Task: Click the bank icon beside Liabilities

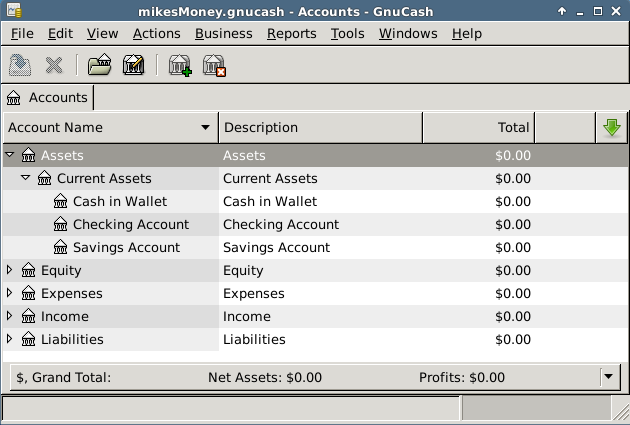Action: point(28,339)
